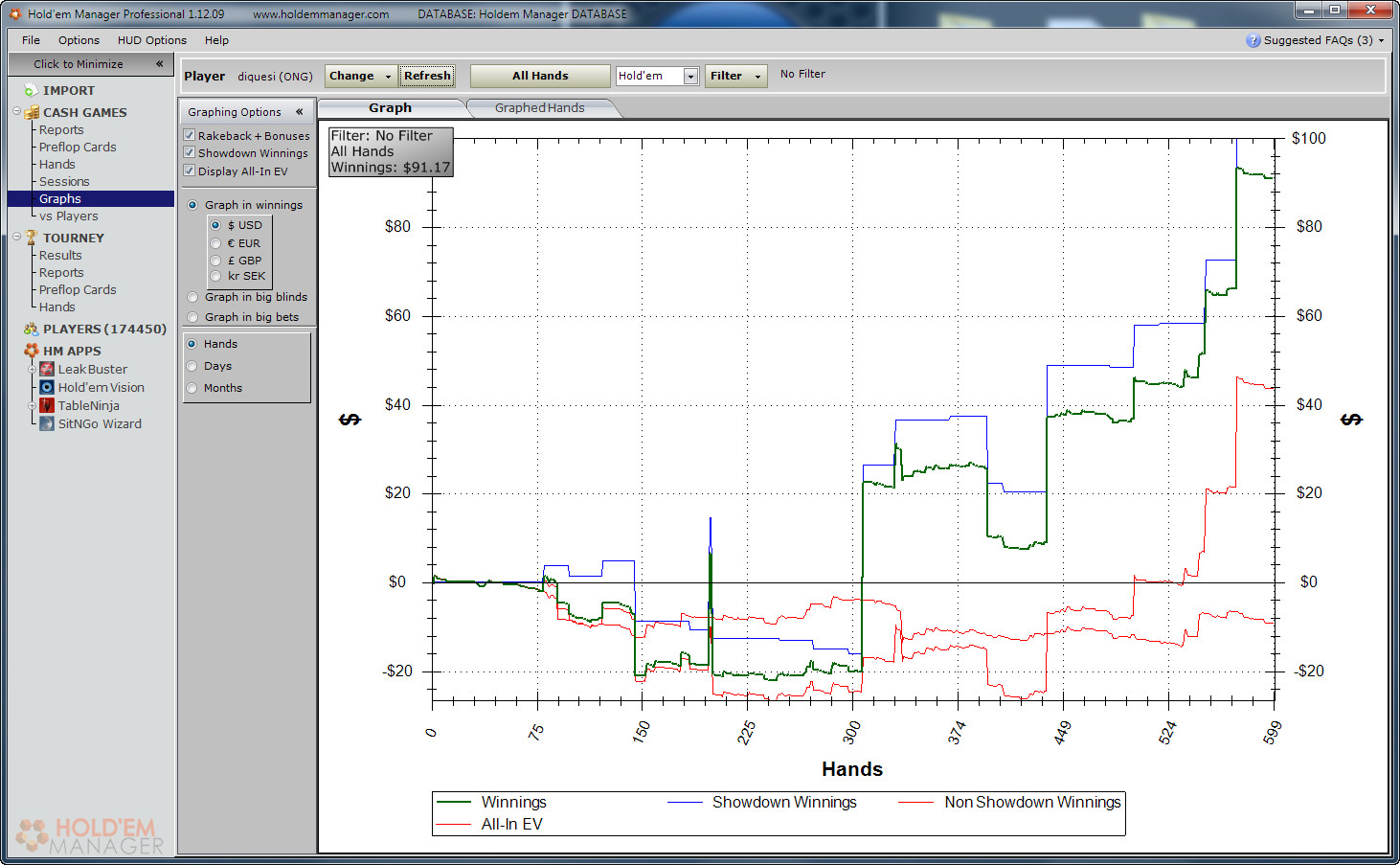Click the Cash Games coins icon
Image resolution: width=1400 pixels, height=865 pixels.
pos(32,112)
